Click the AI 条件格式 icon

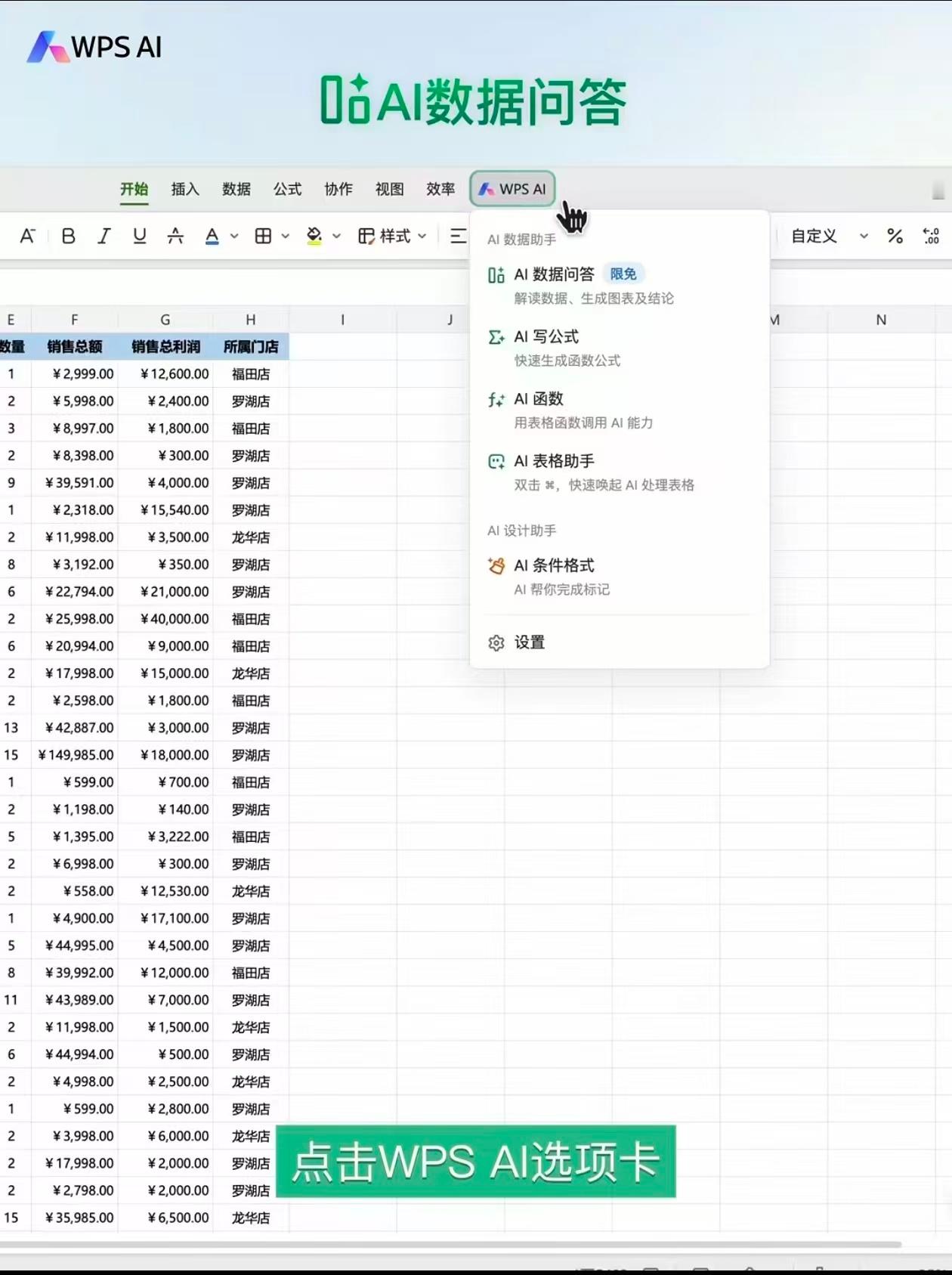pyautogui.click(x=496, y=565)
